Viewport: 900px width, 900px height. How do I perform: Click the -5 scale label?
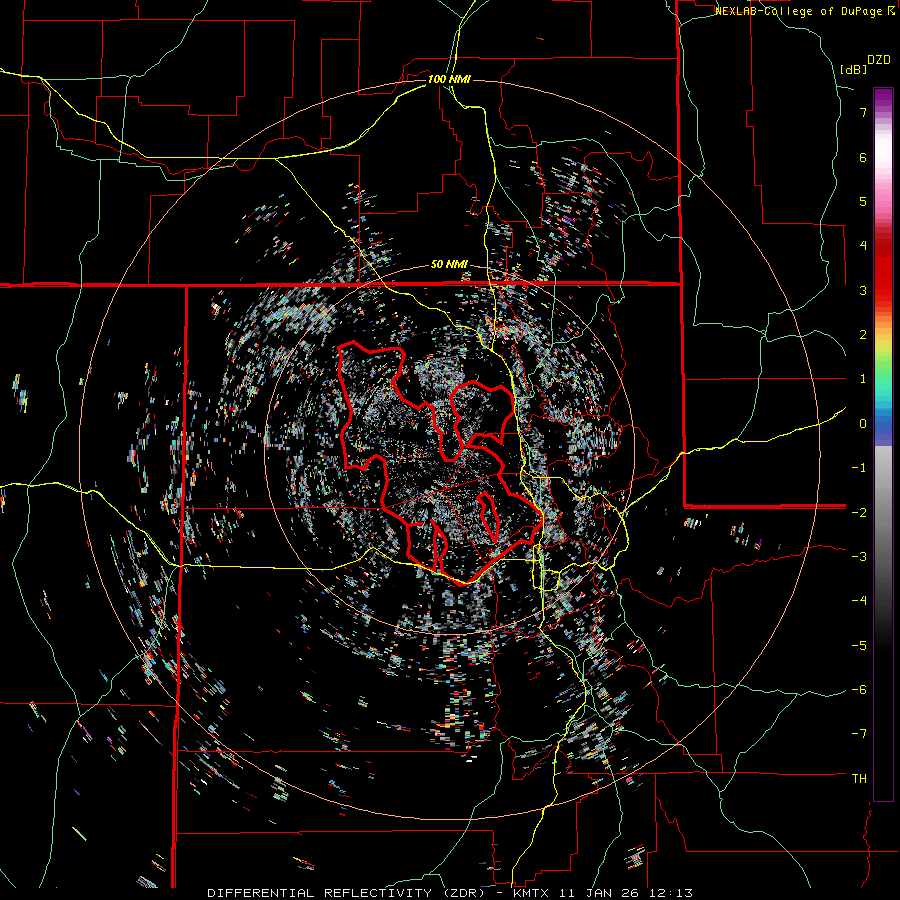click(859, 645)
